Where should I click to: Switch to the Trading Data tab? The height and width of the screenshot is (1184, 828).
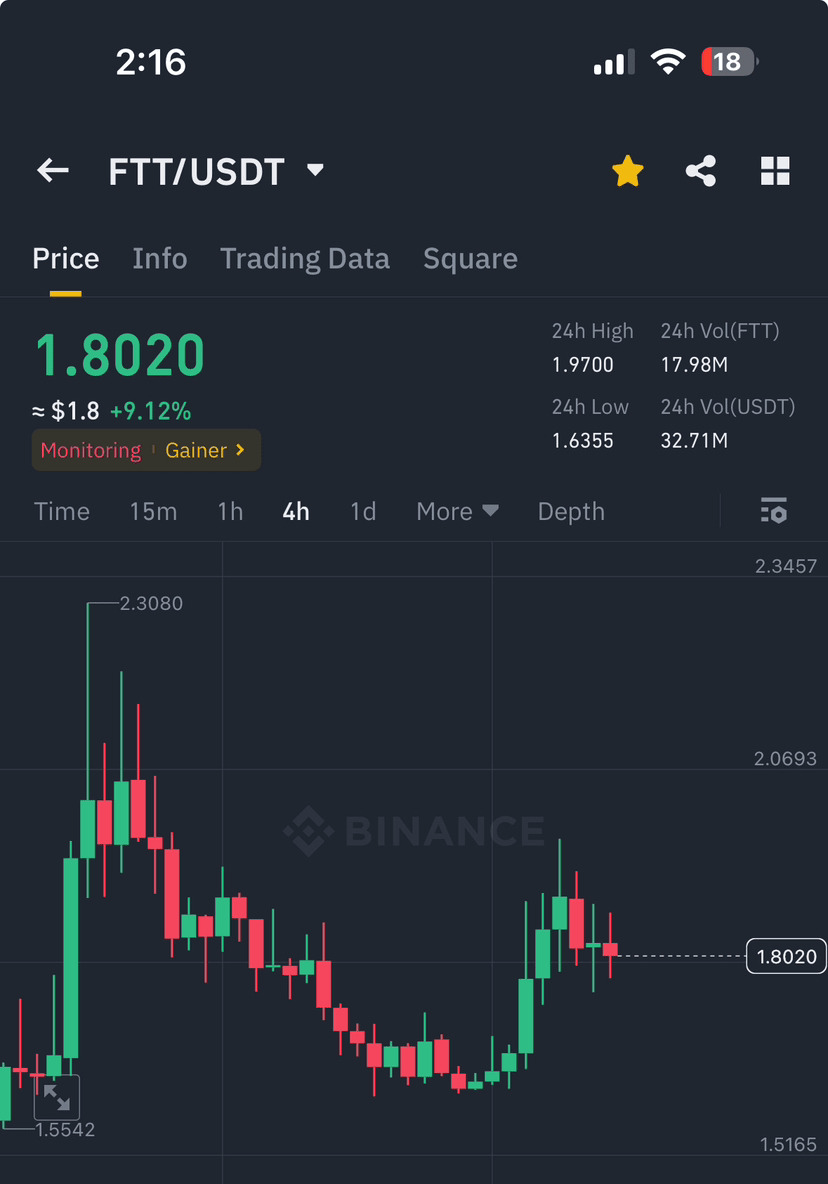[305, 259]
